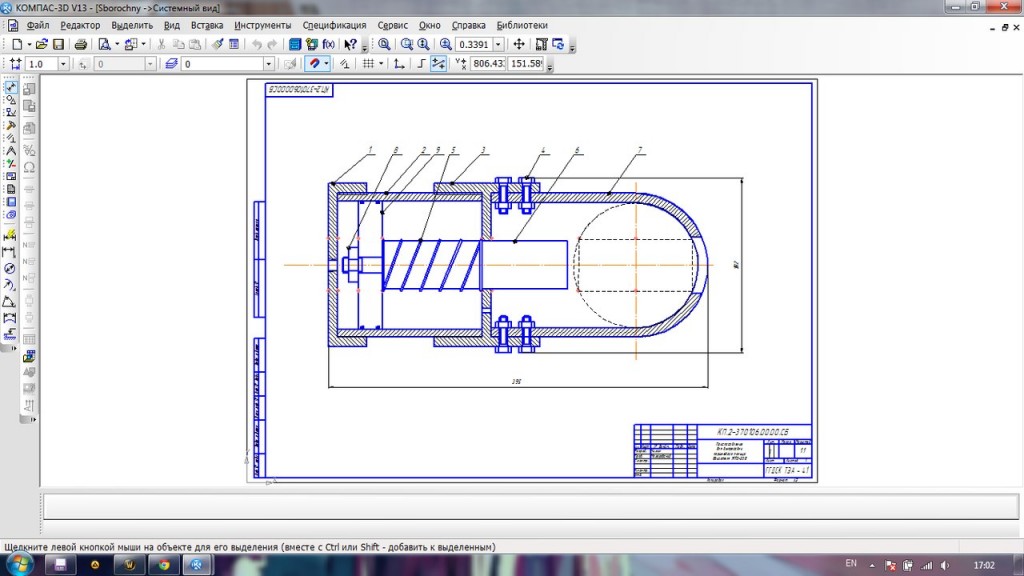Toggle parametric mode button

pyautogui.click(x=344, y=64)
